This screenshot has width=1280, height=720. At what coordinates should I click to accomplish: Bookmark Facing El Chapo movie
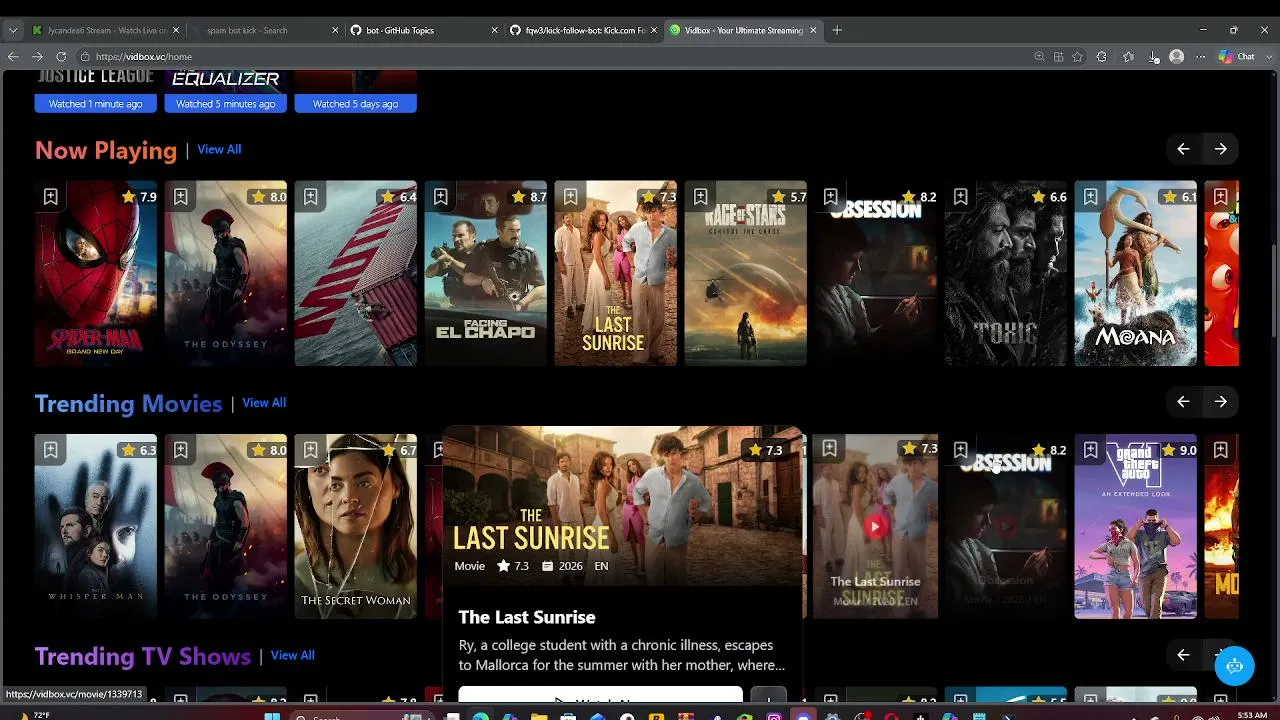pyautogui.click(x=440, y=197)
